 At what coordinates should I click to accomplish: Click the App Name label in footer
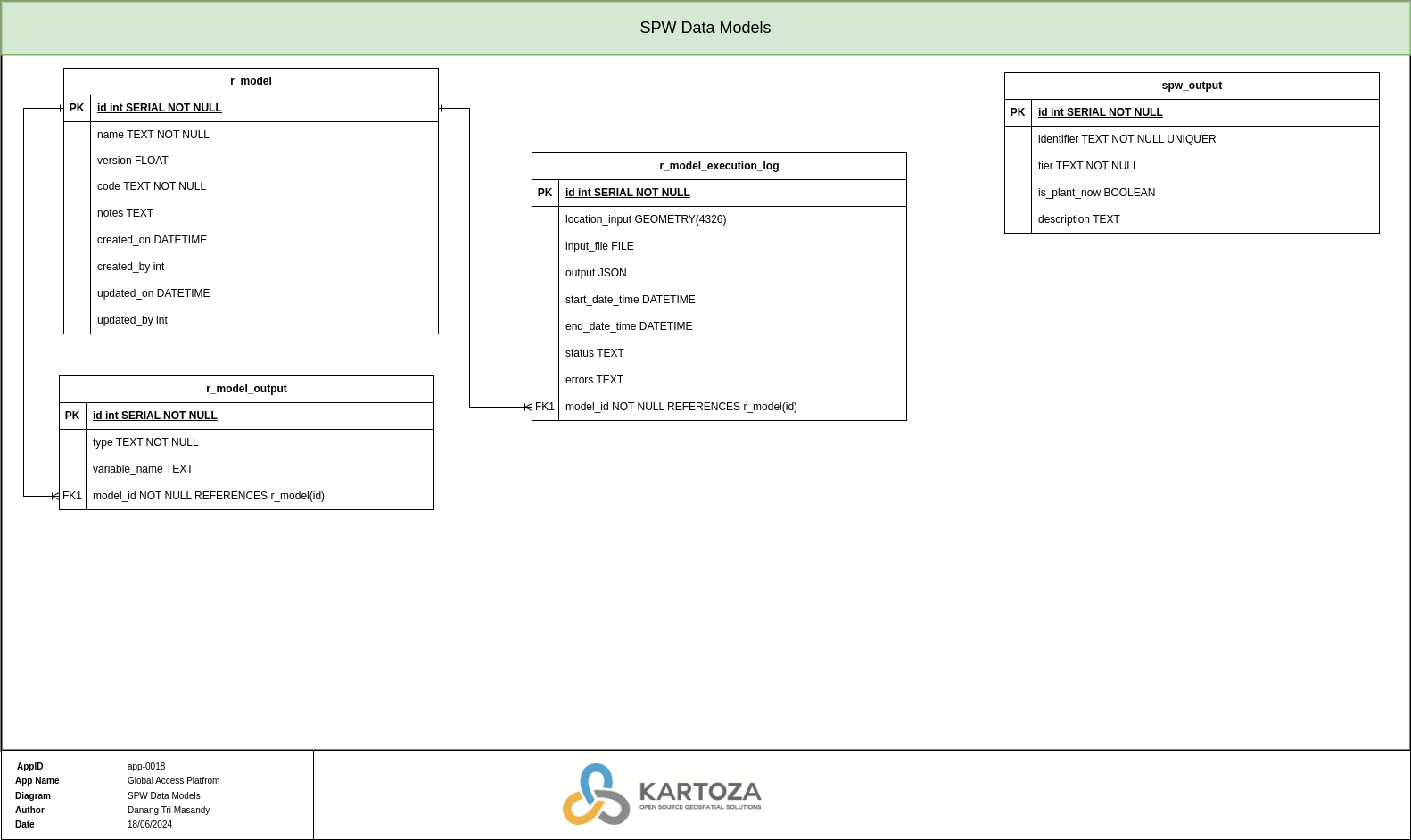click(x=37, y=781)
